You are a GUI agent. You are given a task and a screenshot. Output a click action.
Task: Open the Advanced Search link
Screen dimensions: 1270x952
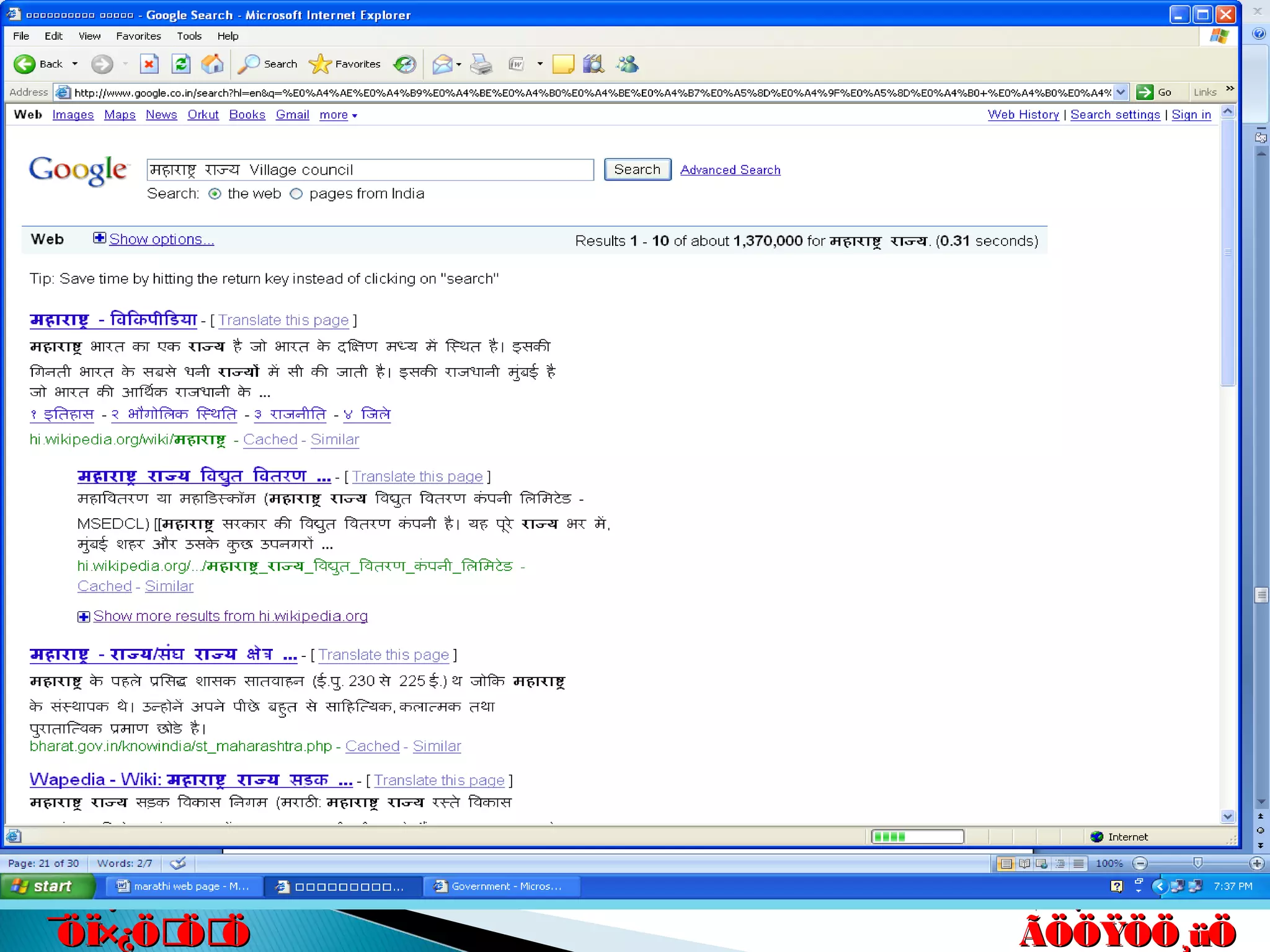pyautogui.click(x=730, y=170)
